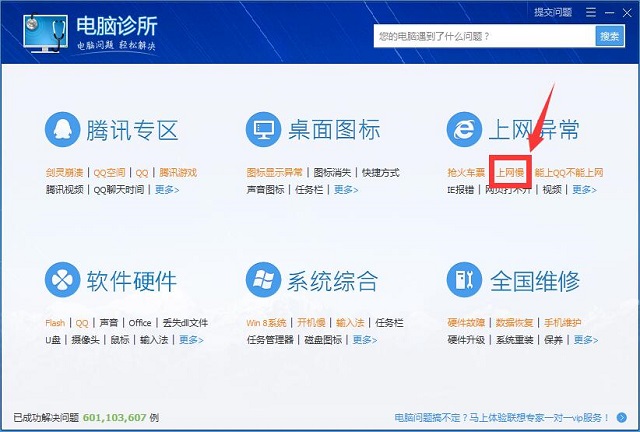Select the 声音图标 problem link

pos(265,189)
